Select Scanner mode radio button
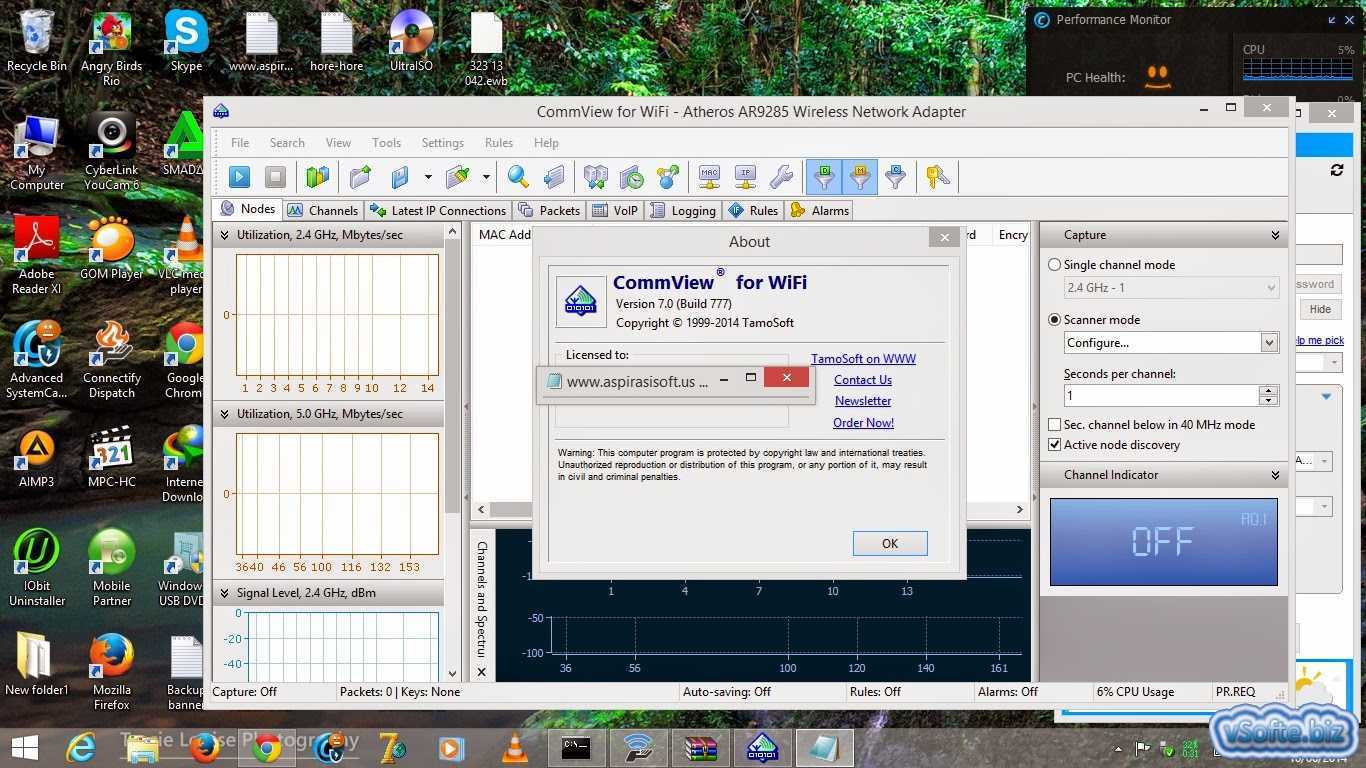 1054,320
